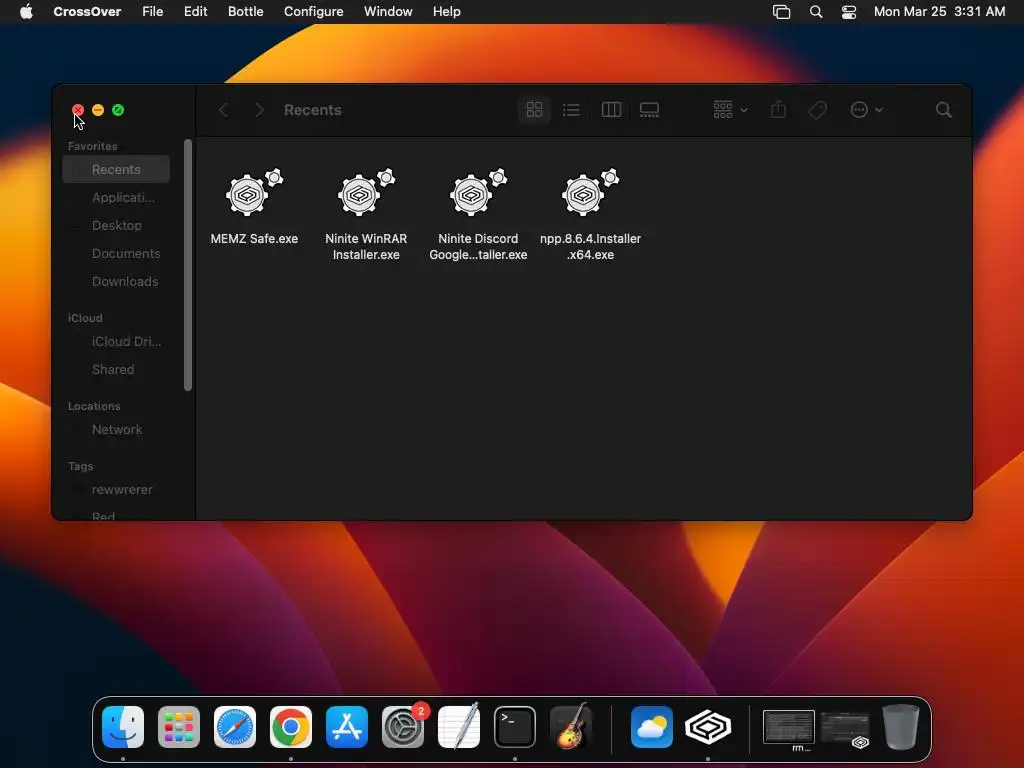Screen dimensions: 1024x768
Task: Open the File menu
Action: coord(153,12)
